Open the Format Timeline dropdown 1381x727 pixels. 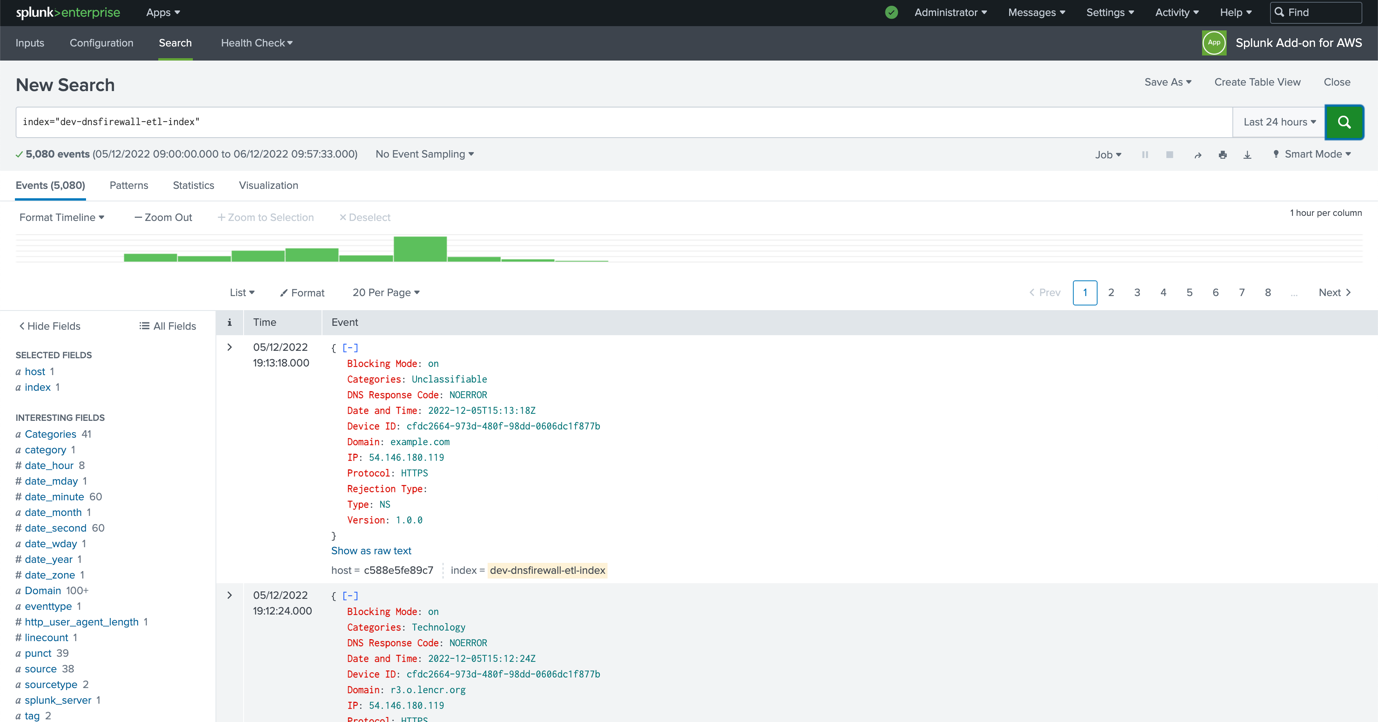61,217
